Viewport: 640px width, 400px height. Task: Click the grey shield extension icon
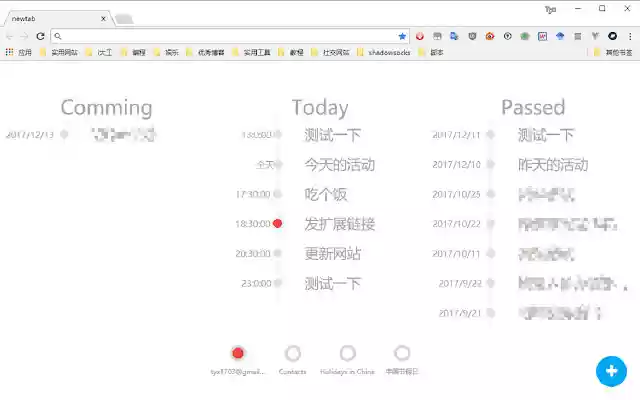click(472, 36)
